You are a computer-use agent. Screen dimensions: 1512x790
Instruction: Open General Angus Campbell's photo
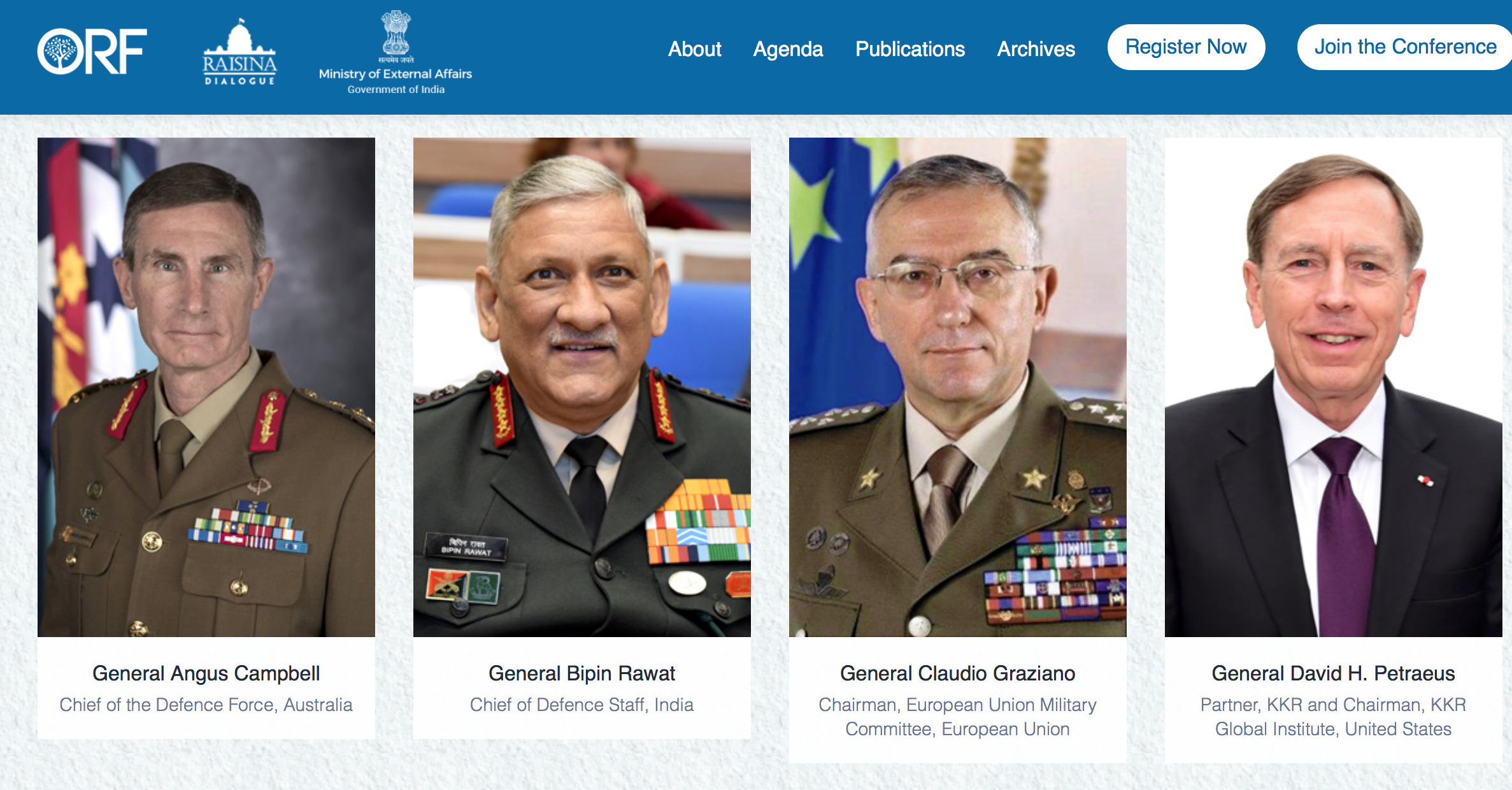coord(206,387)
